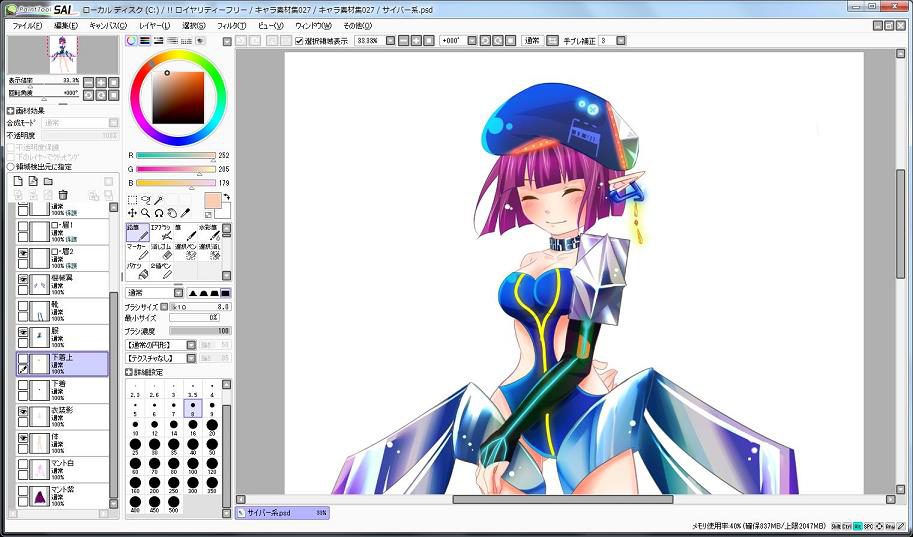
Task: Hide the 体 layer with its eye icon
Action: 23,438
